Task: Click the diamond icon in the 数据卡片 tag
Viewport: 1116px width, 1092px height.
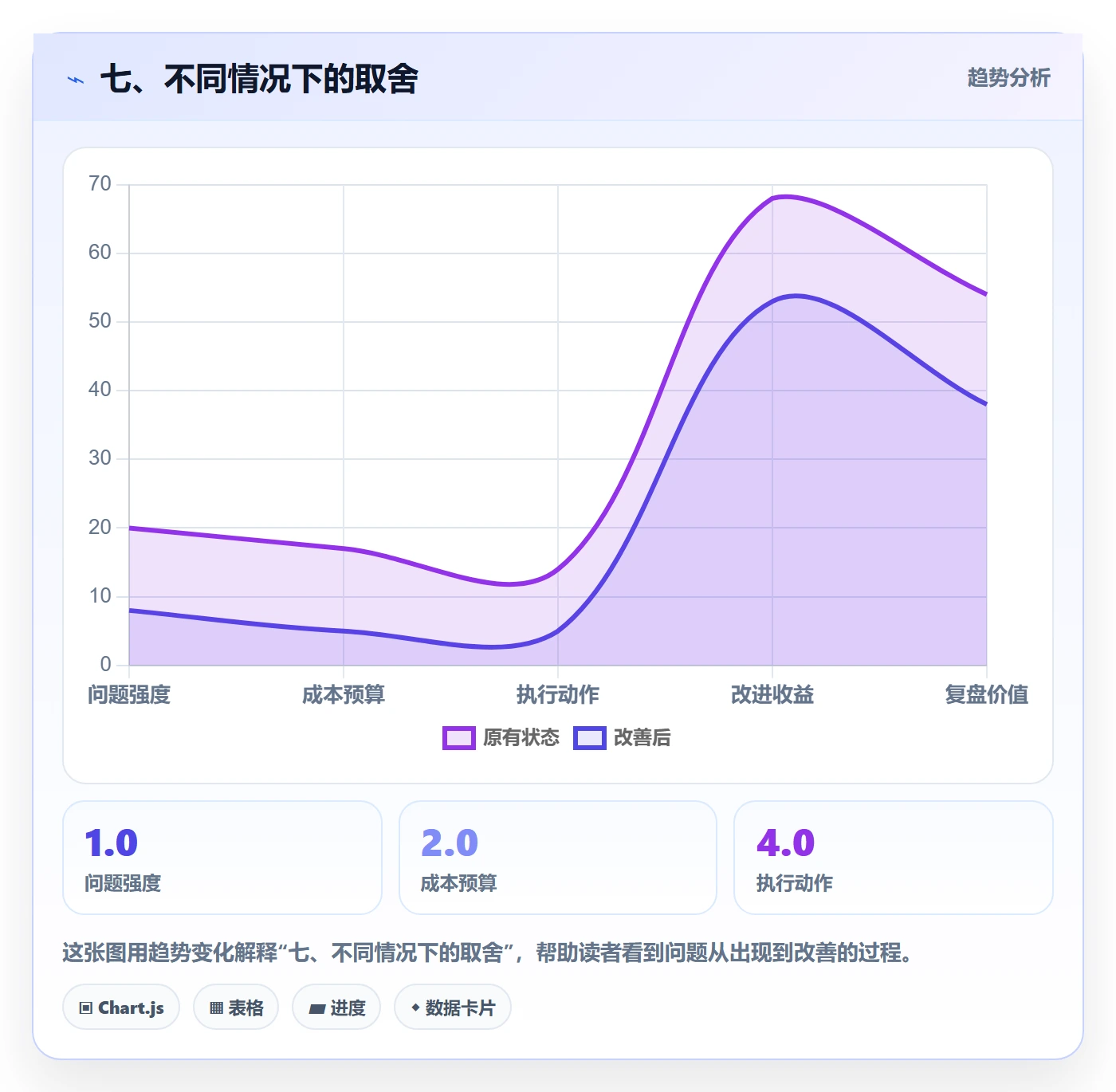Action: 415,1008
